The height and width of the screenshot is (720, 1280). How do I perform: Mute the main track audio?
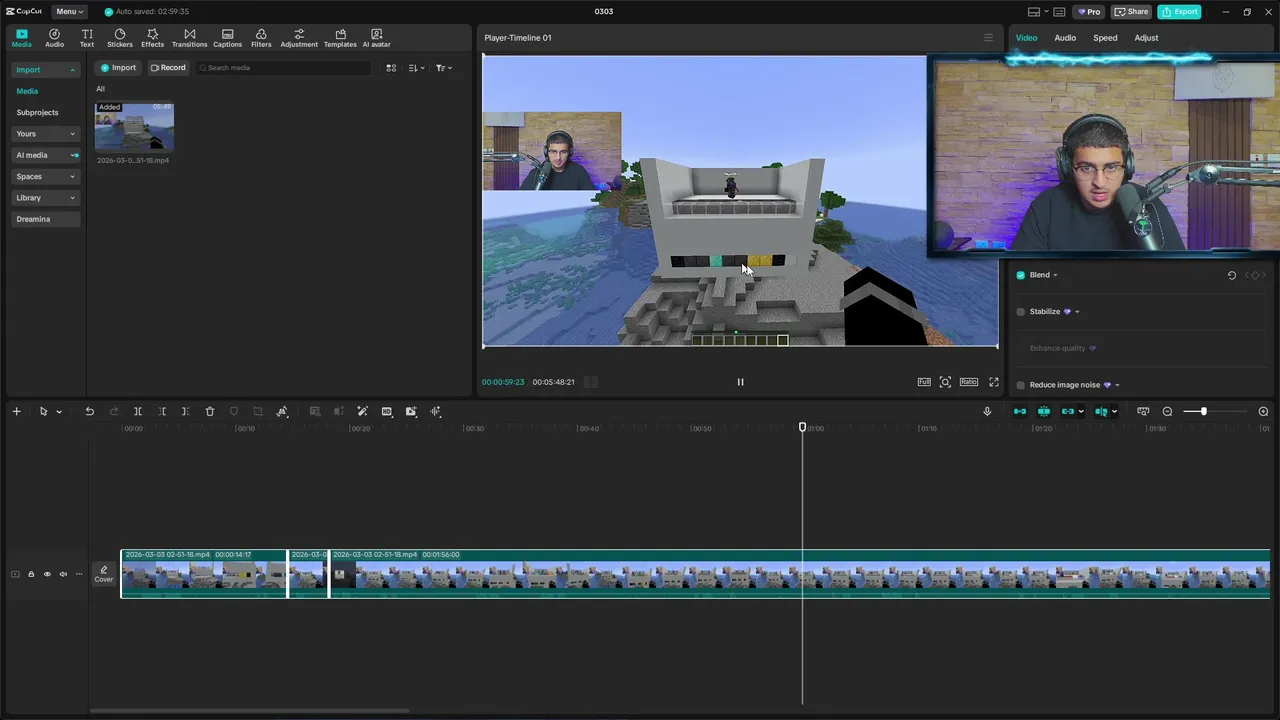point(63,574)
